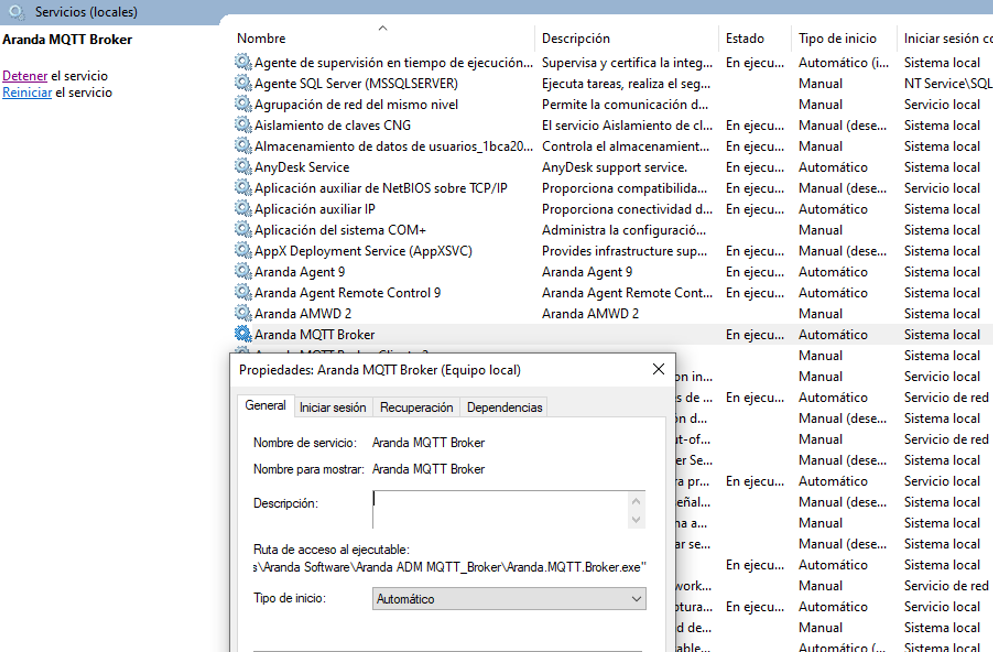Viewport: 993px width, 652px height.
Task: Close the Propiedades Aranda MQTT Broker dialog
Action: point(659,369)
